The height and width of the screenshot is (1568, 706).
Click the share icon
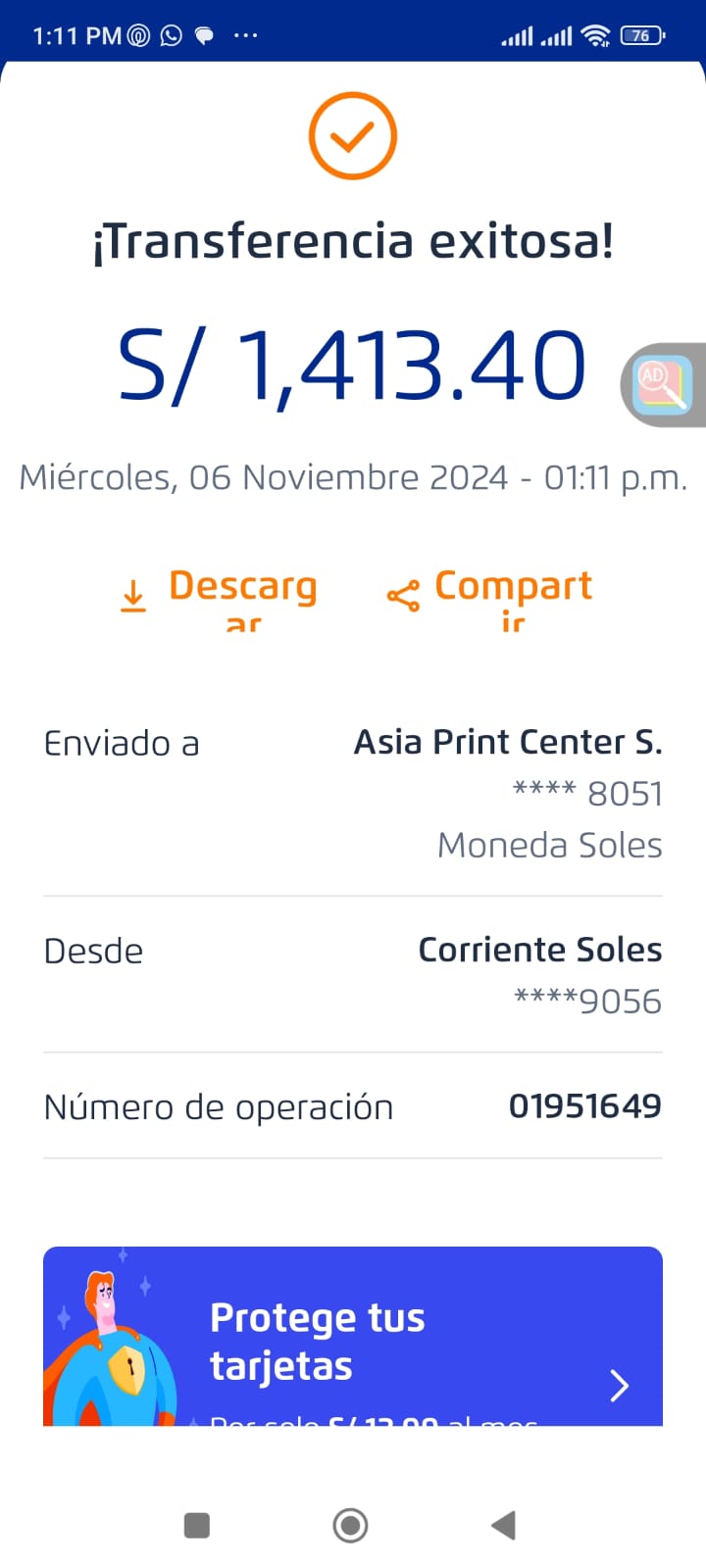[403, 595]
